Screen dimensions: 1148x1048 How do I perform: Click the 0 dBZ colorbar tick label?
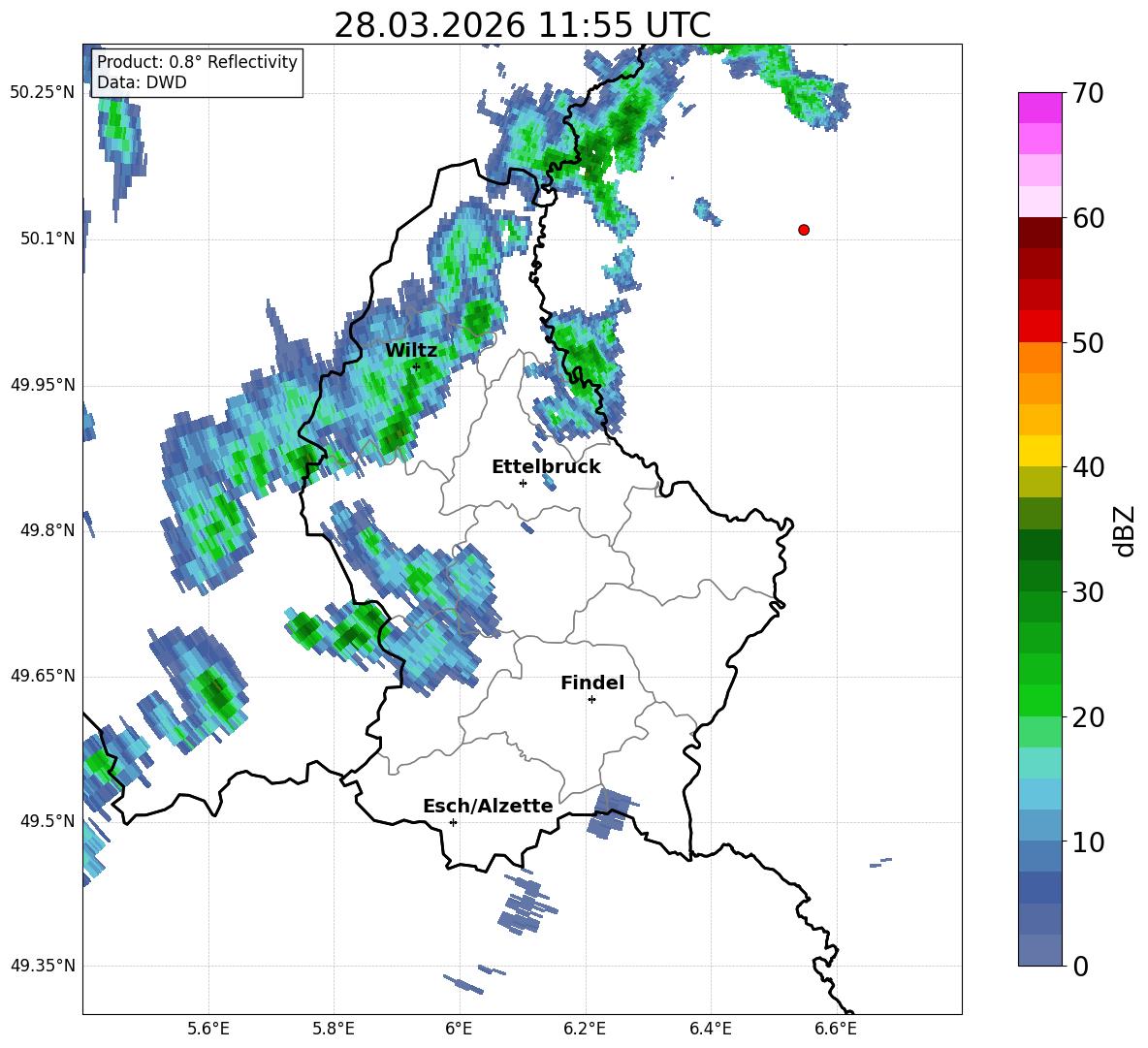pos(1081,966)
